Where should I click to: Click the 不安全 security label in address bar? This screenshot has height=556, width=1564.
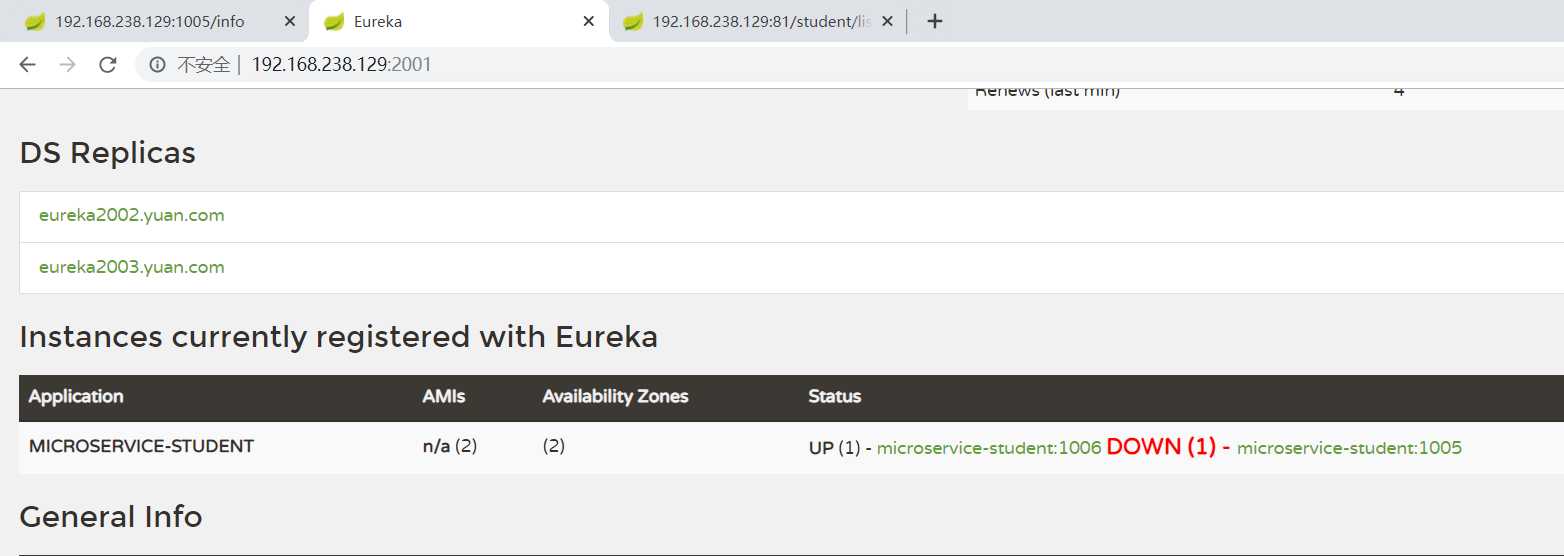coord(203,65)
